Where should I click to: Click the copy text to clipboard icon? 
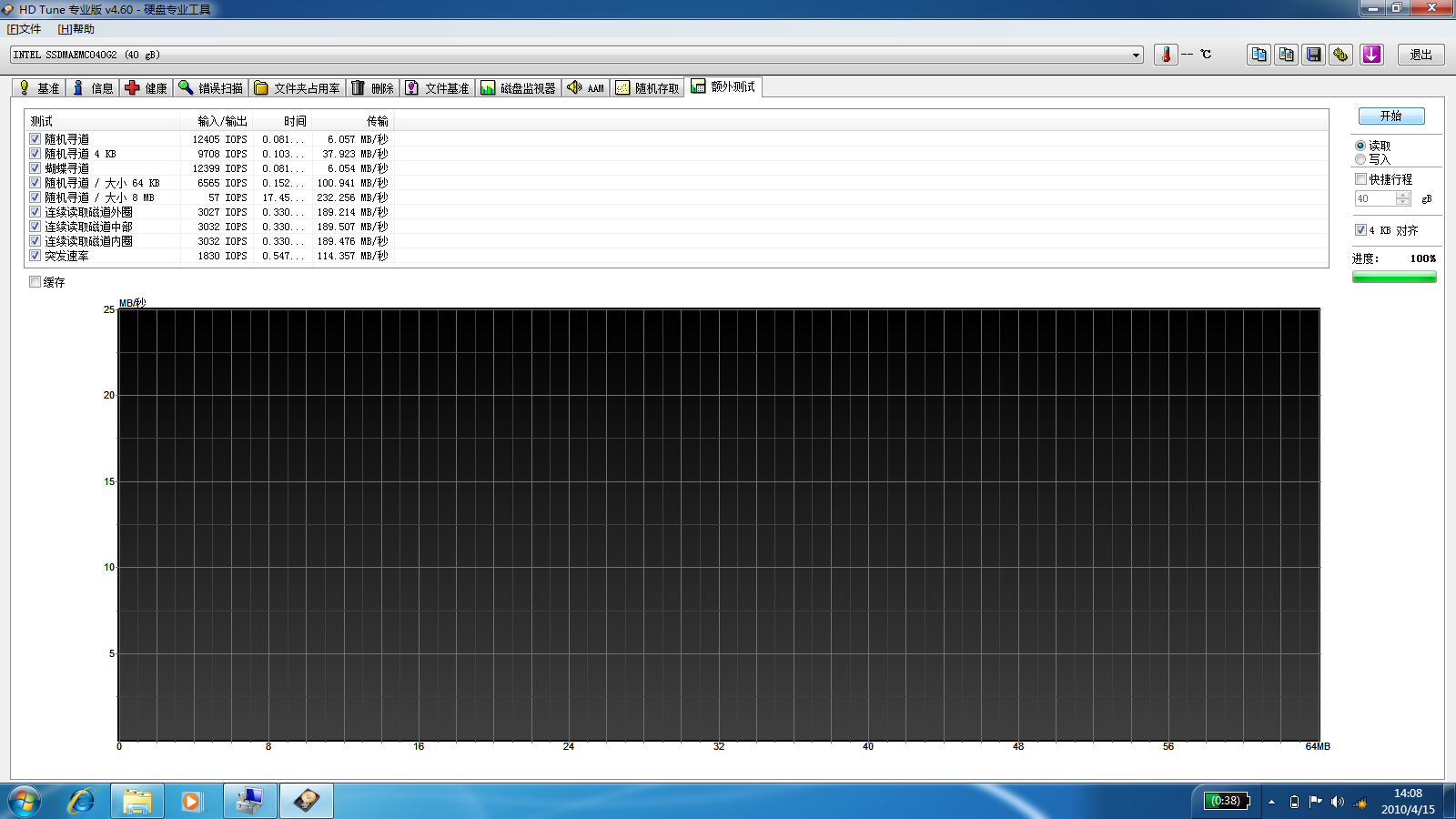click(x=1259, y=55)
